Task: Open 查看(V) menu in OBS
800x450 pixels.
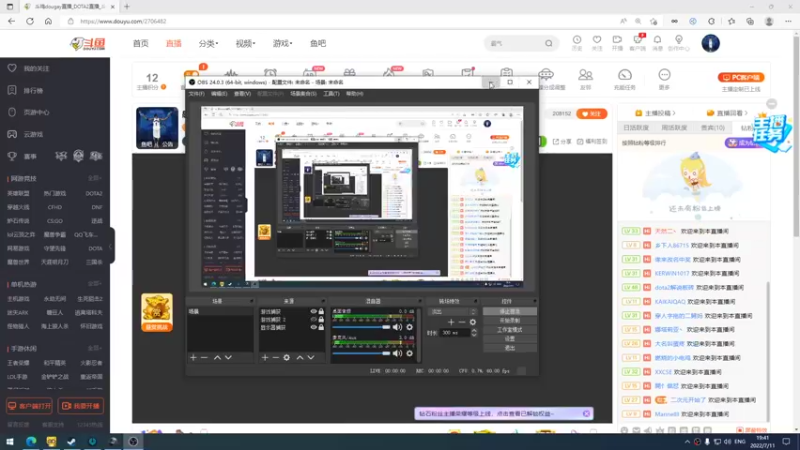Action: pos(242,94)
